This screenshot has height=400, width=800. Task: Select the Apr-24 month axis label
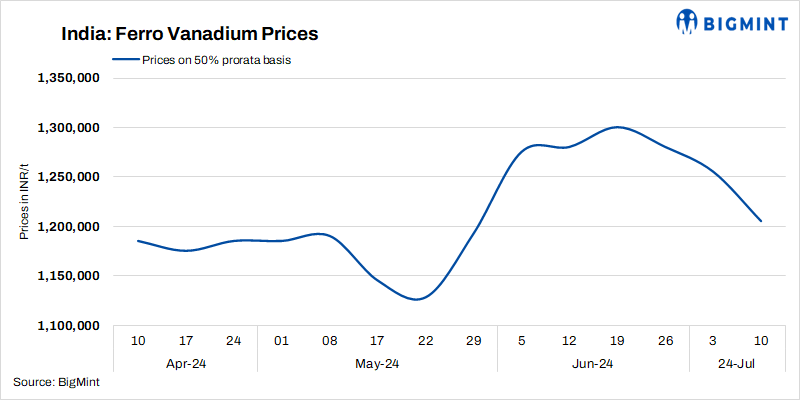tap(185, 363)
